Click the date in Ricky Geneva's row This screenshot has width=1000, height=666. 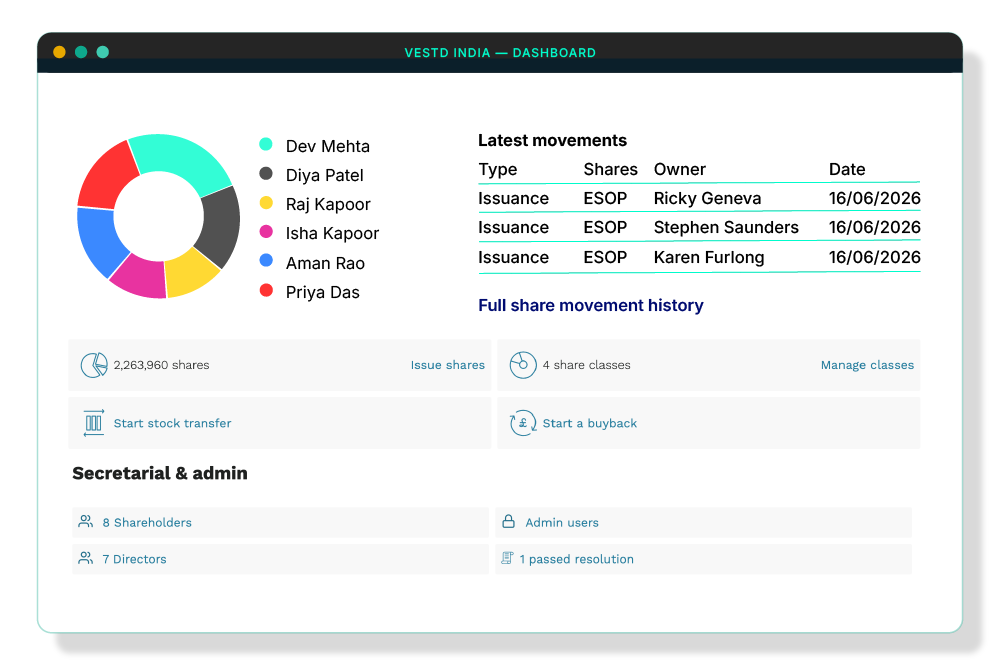[874, 198]
